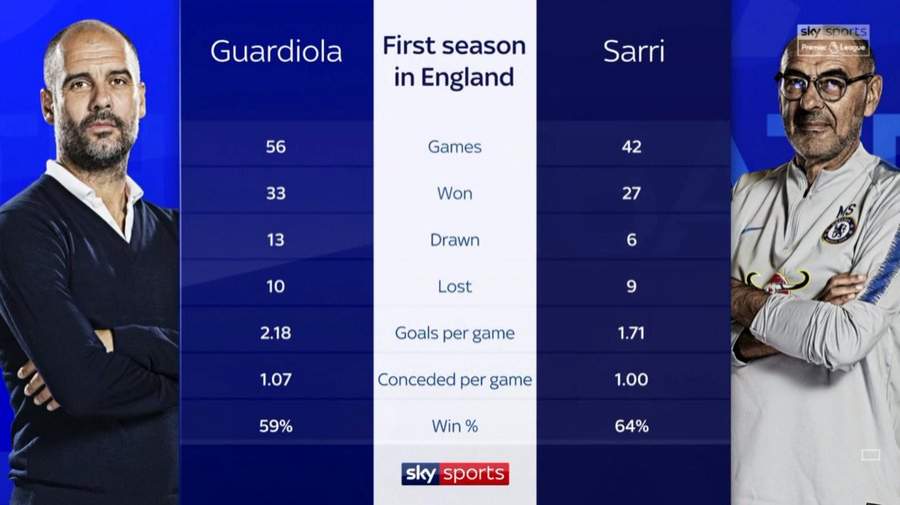900x505 pixels.
Task: Select the Sarri column heading
Action: point(634,52)
